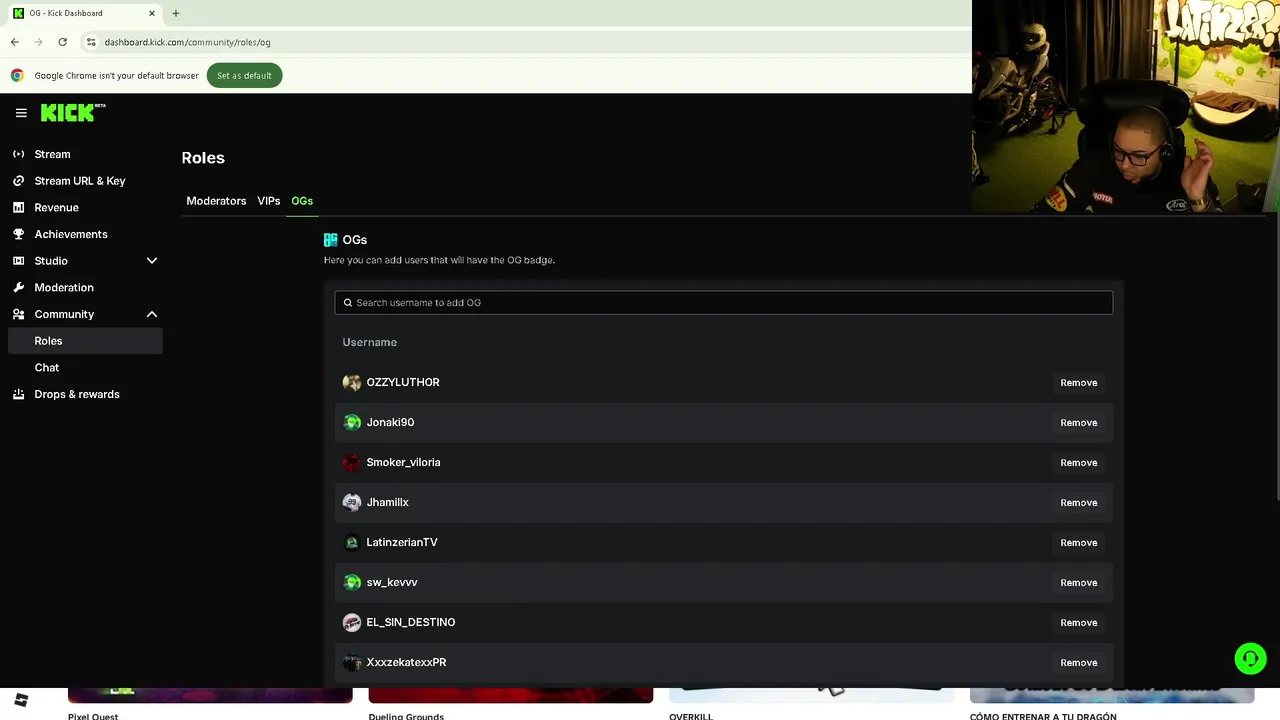Remove Jhamillx from OGs
1280x720 pixels.
point(1078,502)
